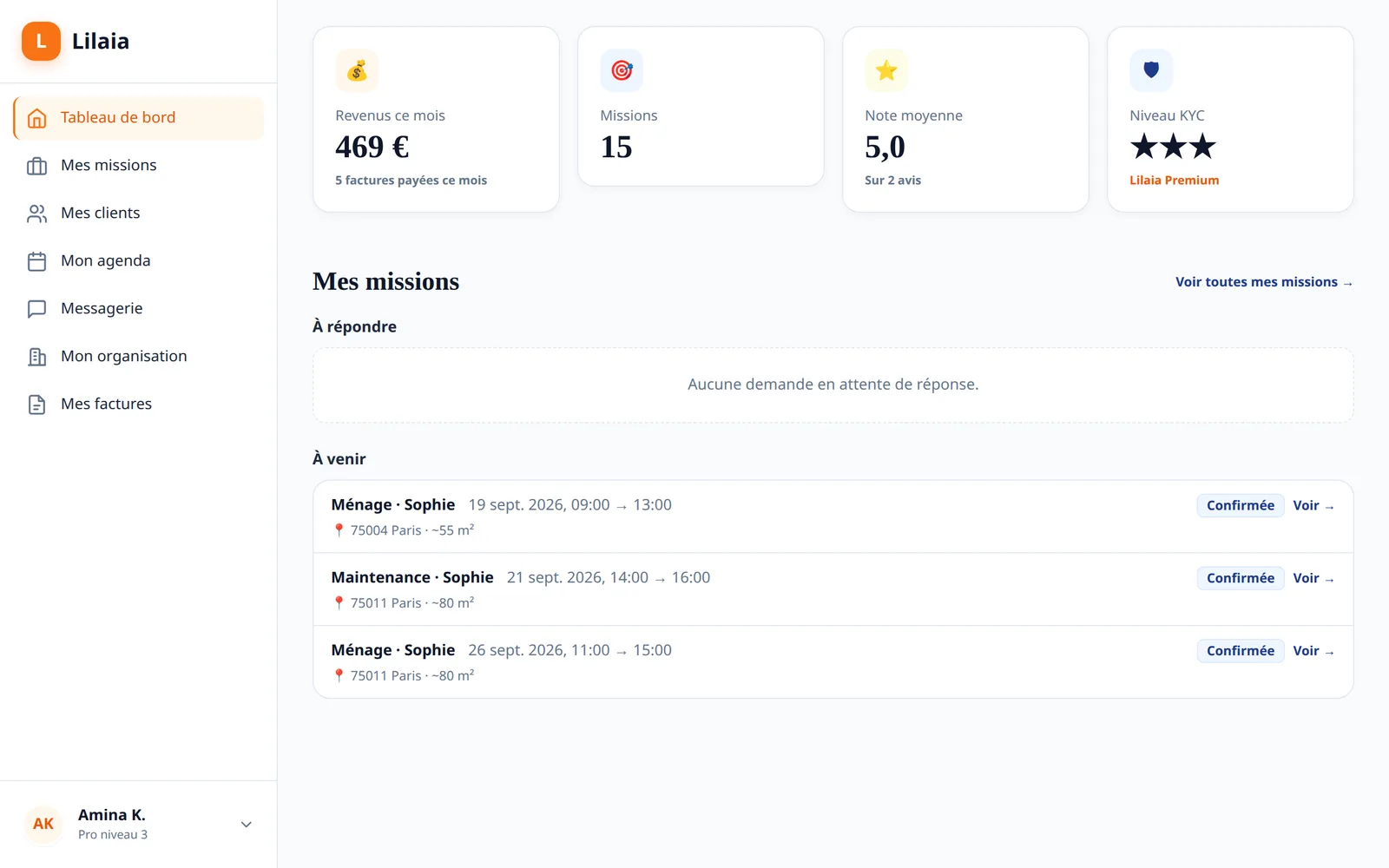Viewport: 1389px width, 868px height.
Task: Click the pin icon beside 75004 Paris
Action: pyautogui.click(x=339, y=530)
